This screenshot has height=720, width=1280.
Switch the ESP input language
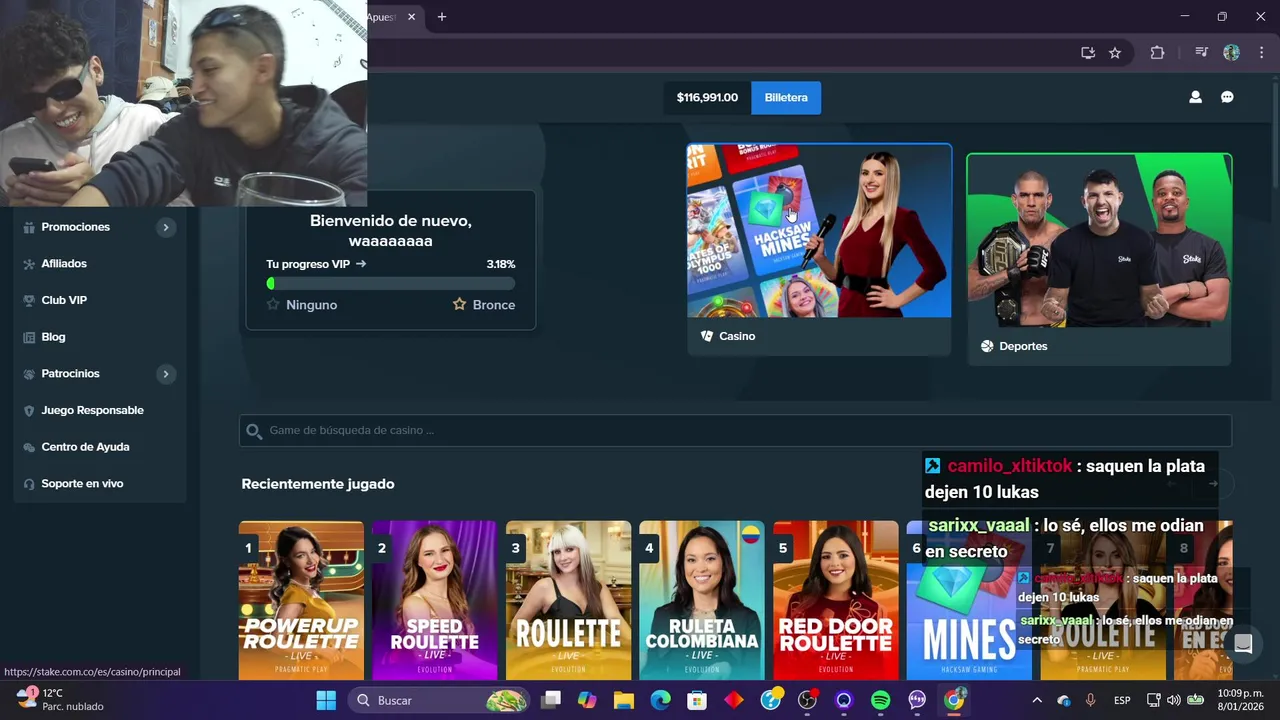click(x=1123, y=700)
